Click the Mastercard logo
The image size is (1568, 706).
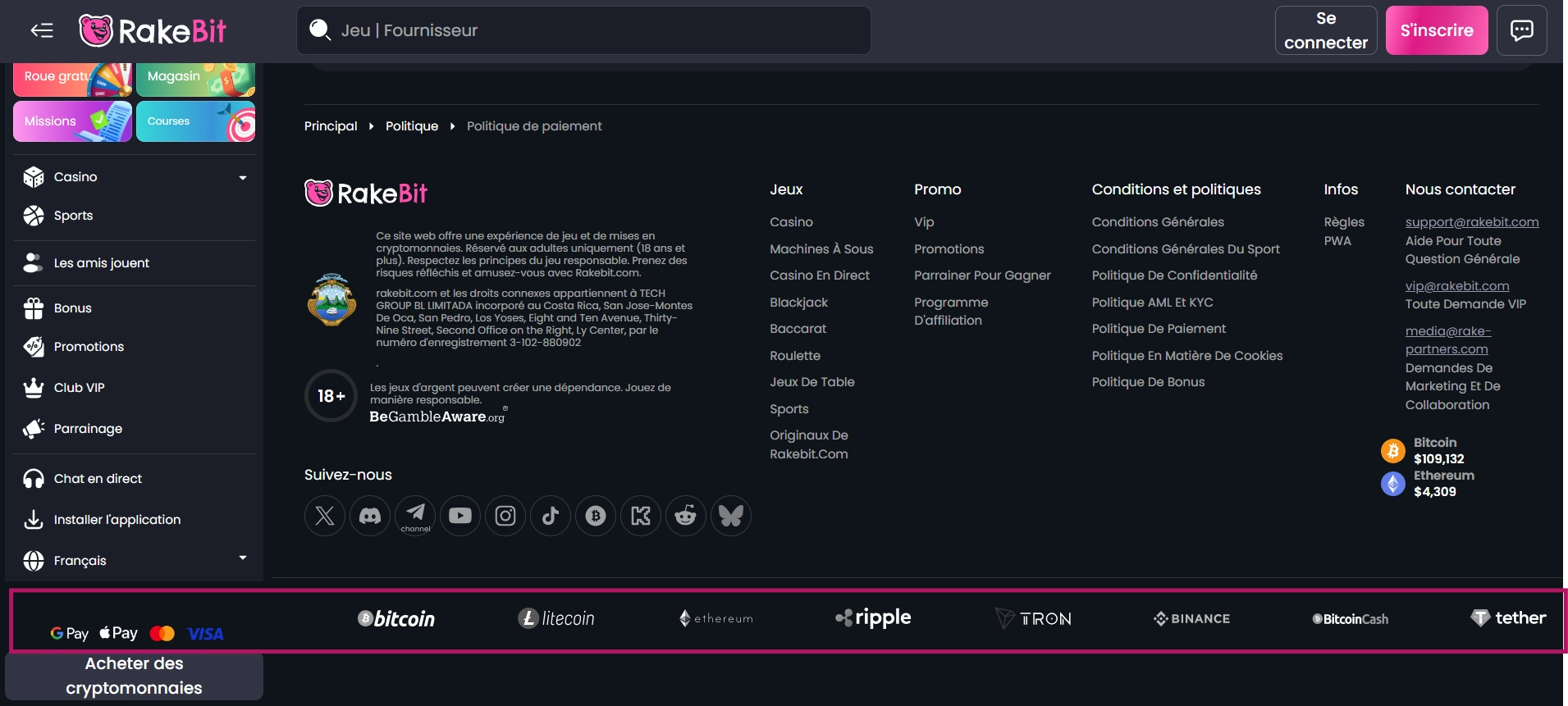tap(162, 633)
